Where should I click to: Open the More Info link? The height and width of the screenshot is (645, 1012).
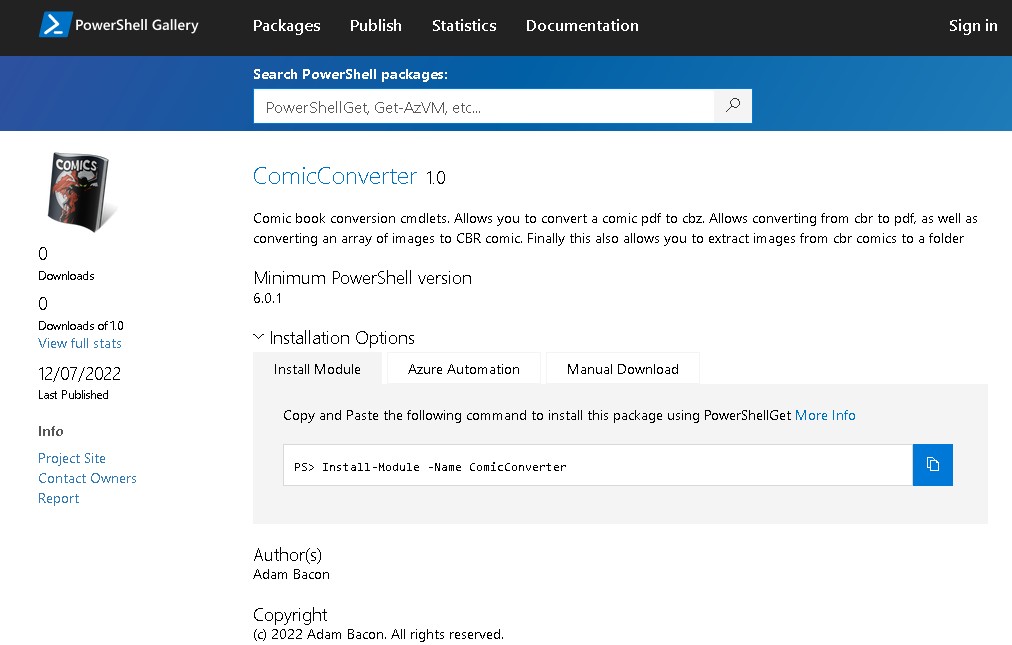[x=825, y=415]
